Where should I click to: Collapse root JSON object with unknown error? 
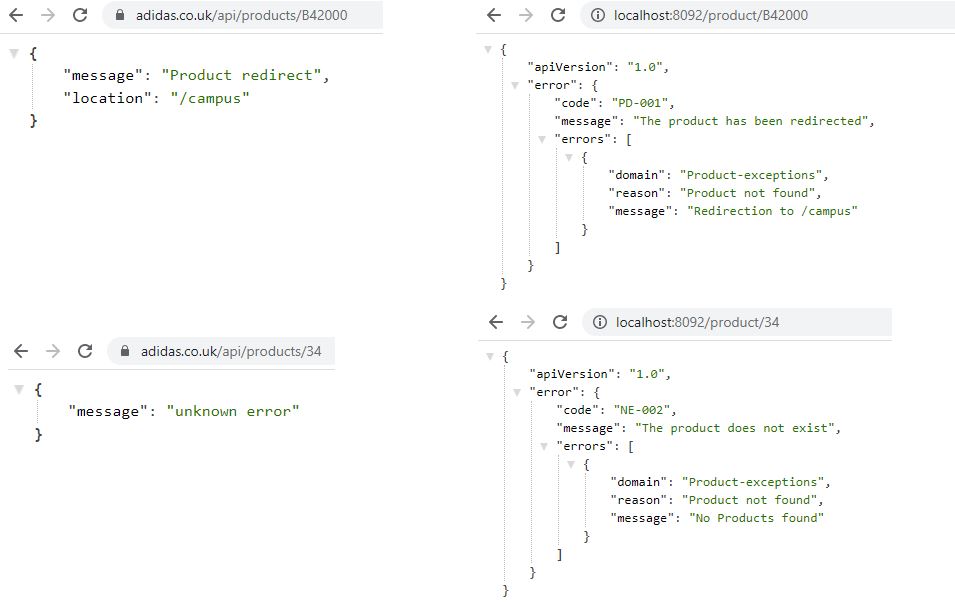click(x=19, y=389)
